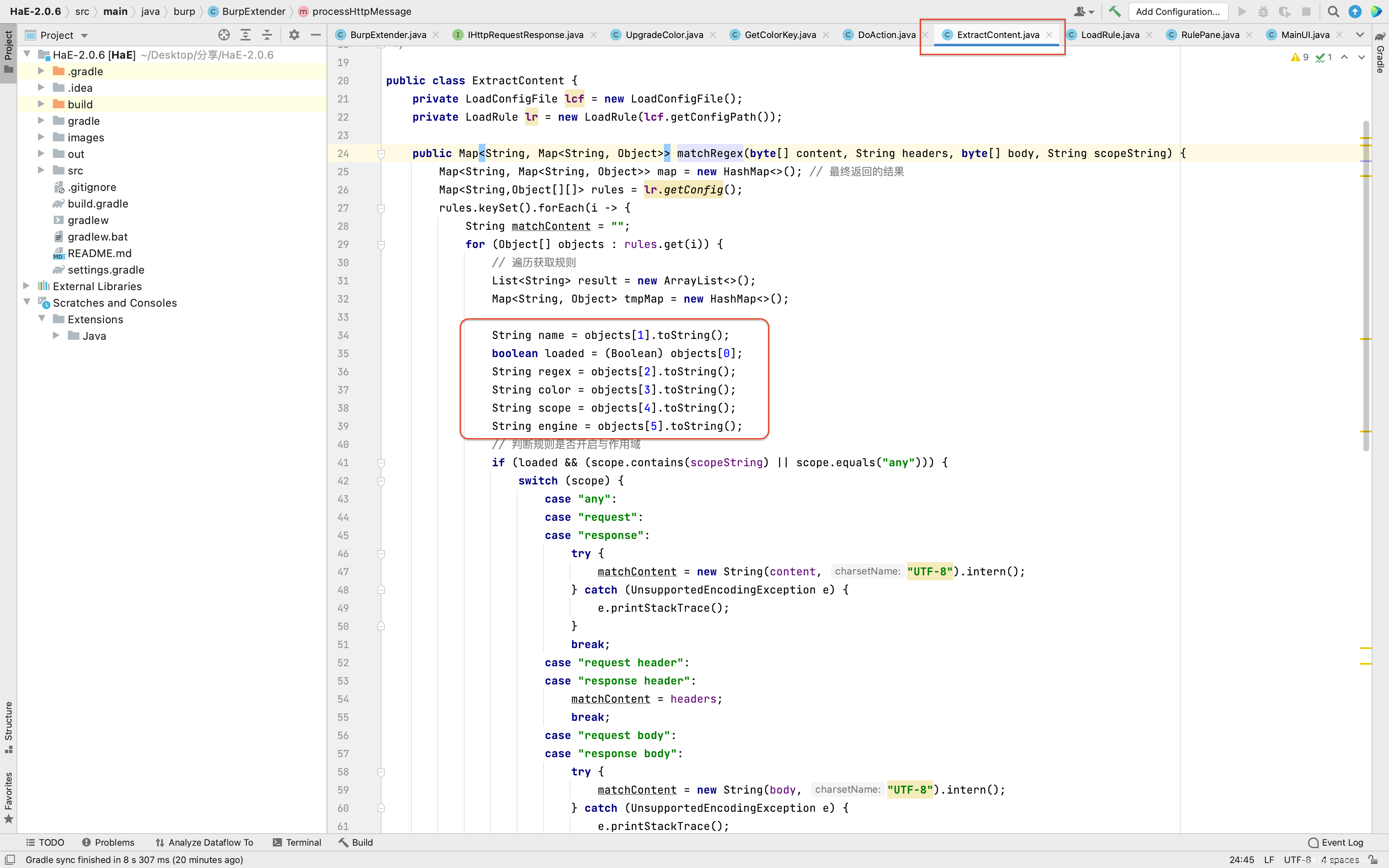The image size is (1389, 868).
Task: Click the Search Everywhere magnifier icon
Action: (x=1333, y=12)
